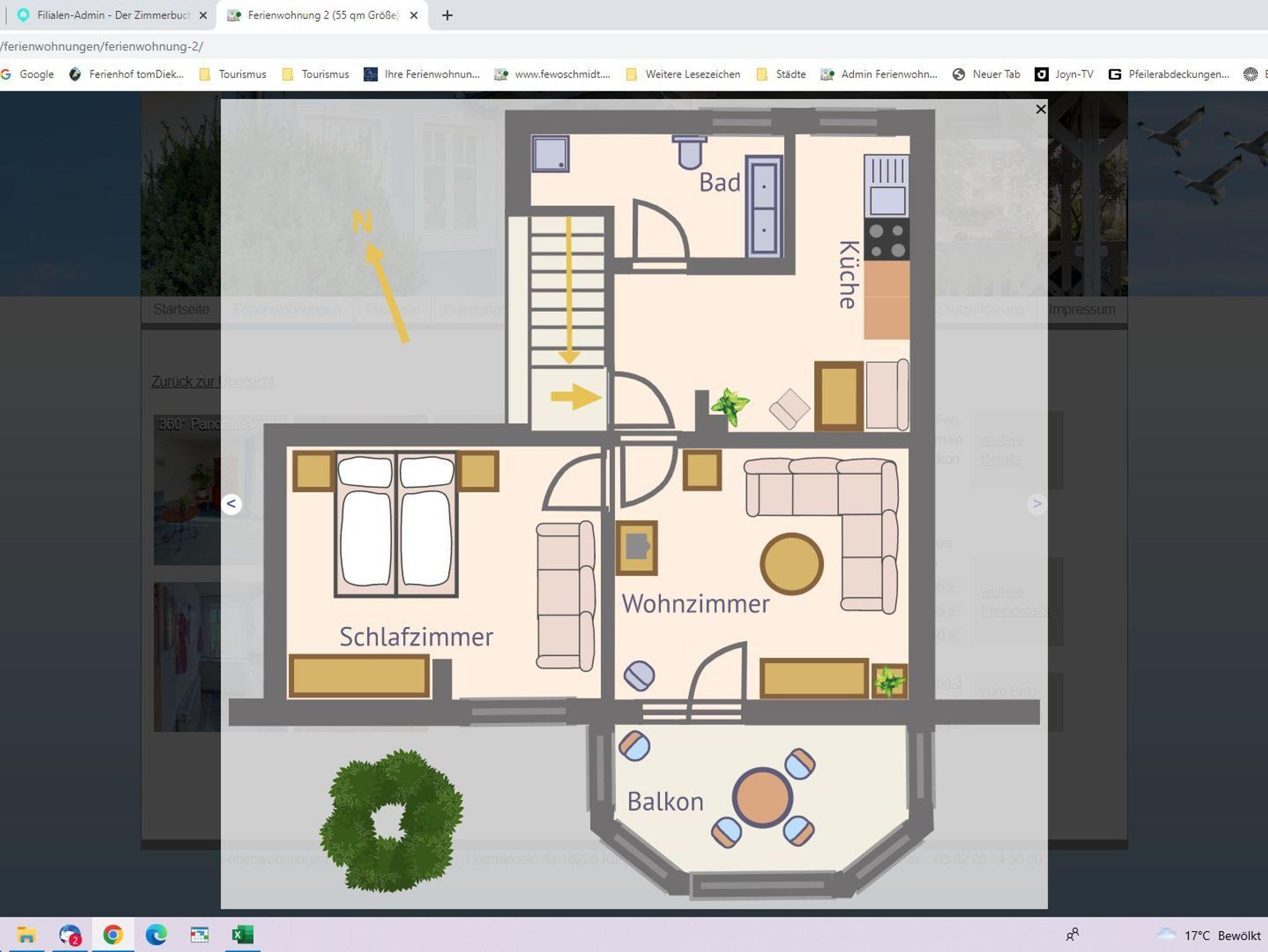Expand the first Tourismus bookmarks folder

pos(233,74)
